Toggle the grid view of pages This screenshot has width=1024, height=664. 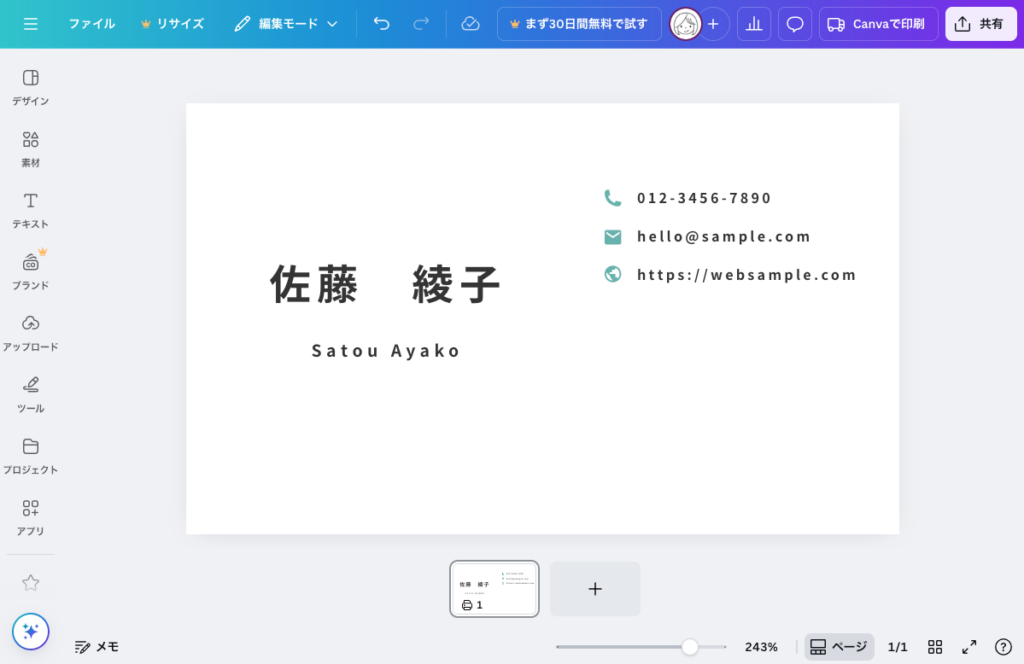pyautogui.click(x=935, y=647)
